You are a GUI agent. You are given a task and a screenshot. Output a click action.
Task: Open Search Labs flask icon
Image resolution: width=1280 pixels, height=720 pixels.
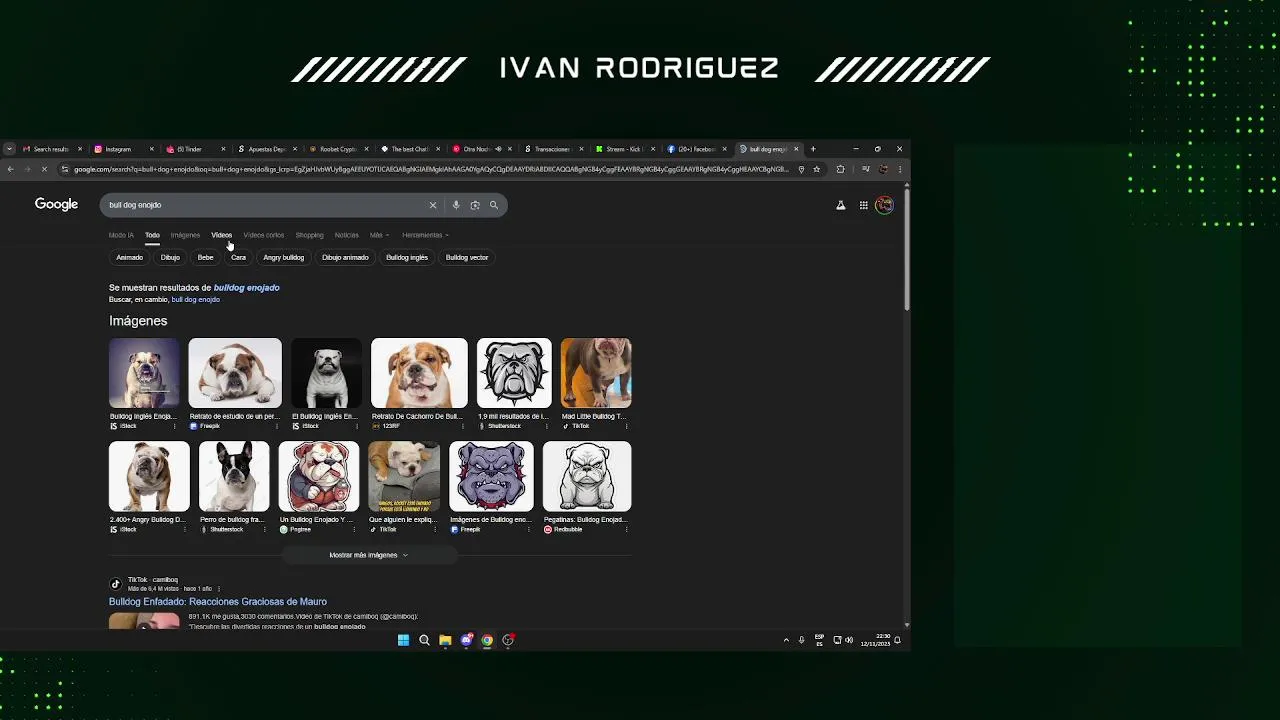click(x=841, y=205)
